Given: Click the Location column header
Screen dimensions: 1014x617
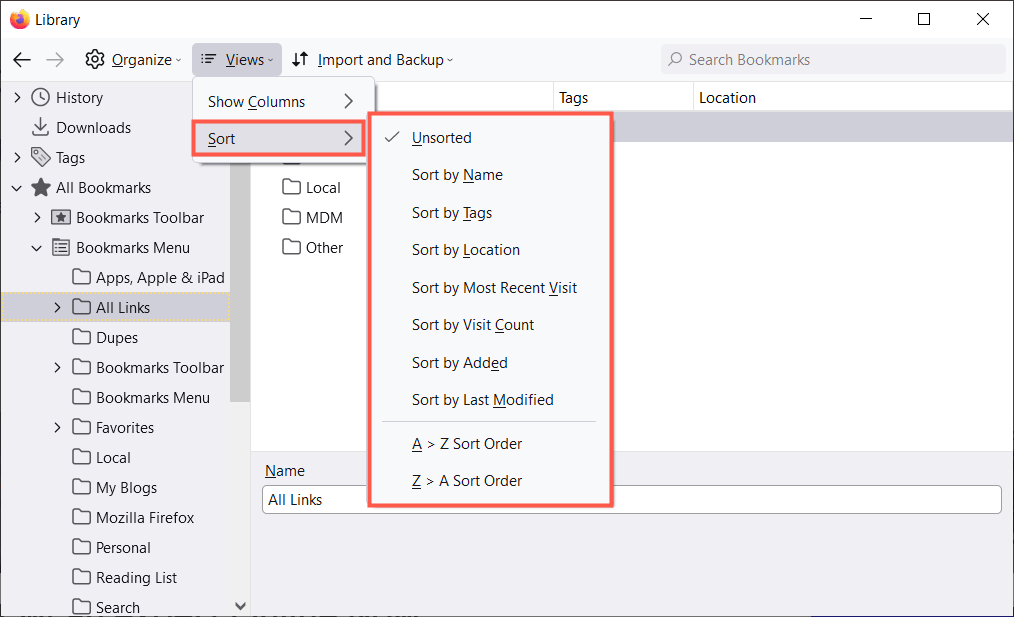Looking at the screenshot, I should coord(727,98).
